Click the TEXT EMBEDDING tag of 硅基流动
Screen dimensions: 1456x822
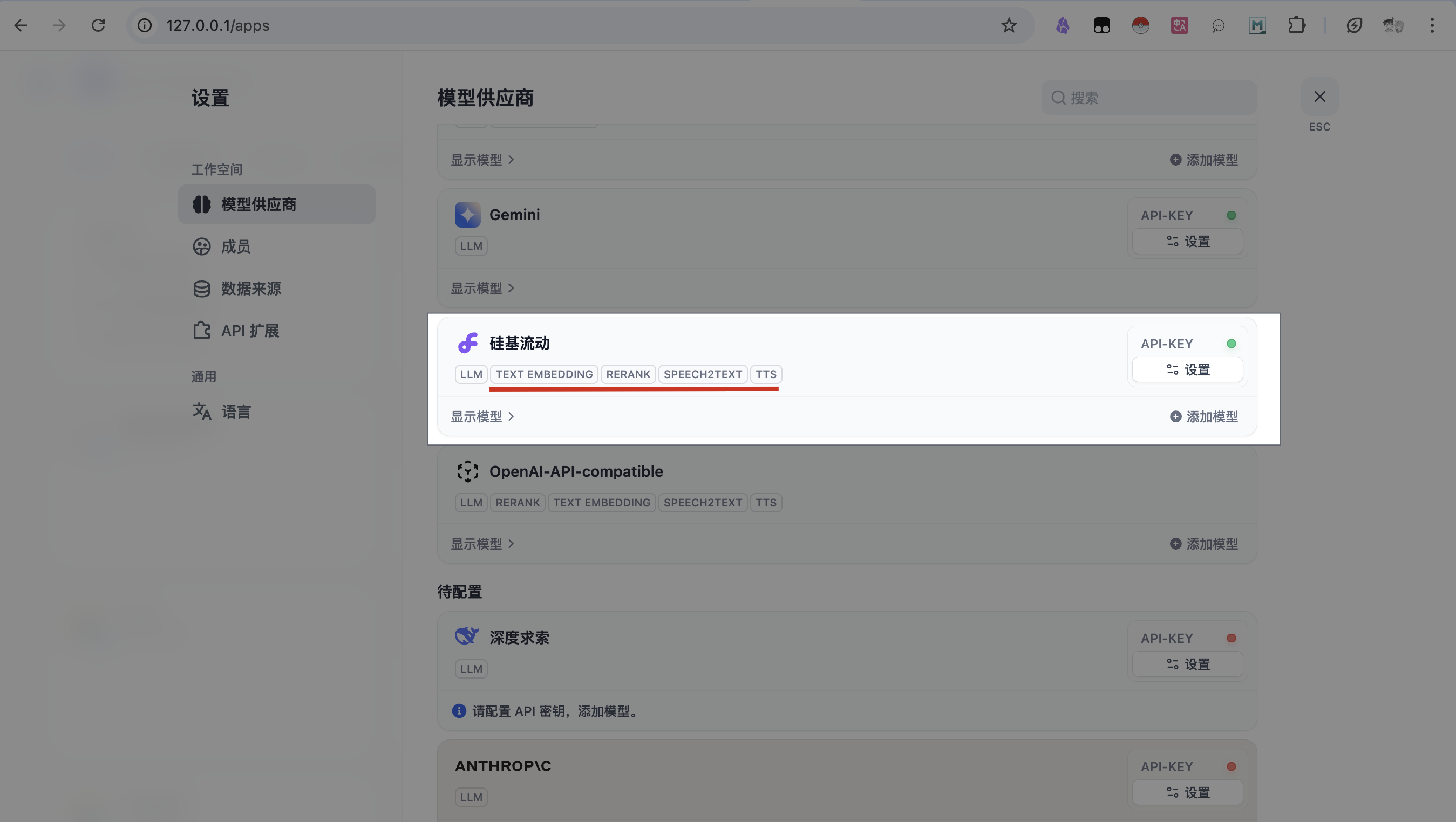(x=544, y=374)
